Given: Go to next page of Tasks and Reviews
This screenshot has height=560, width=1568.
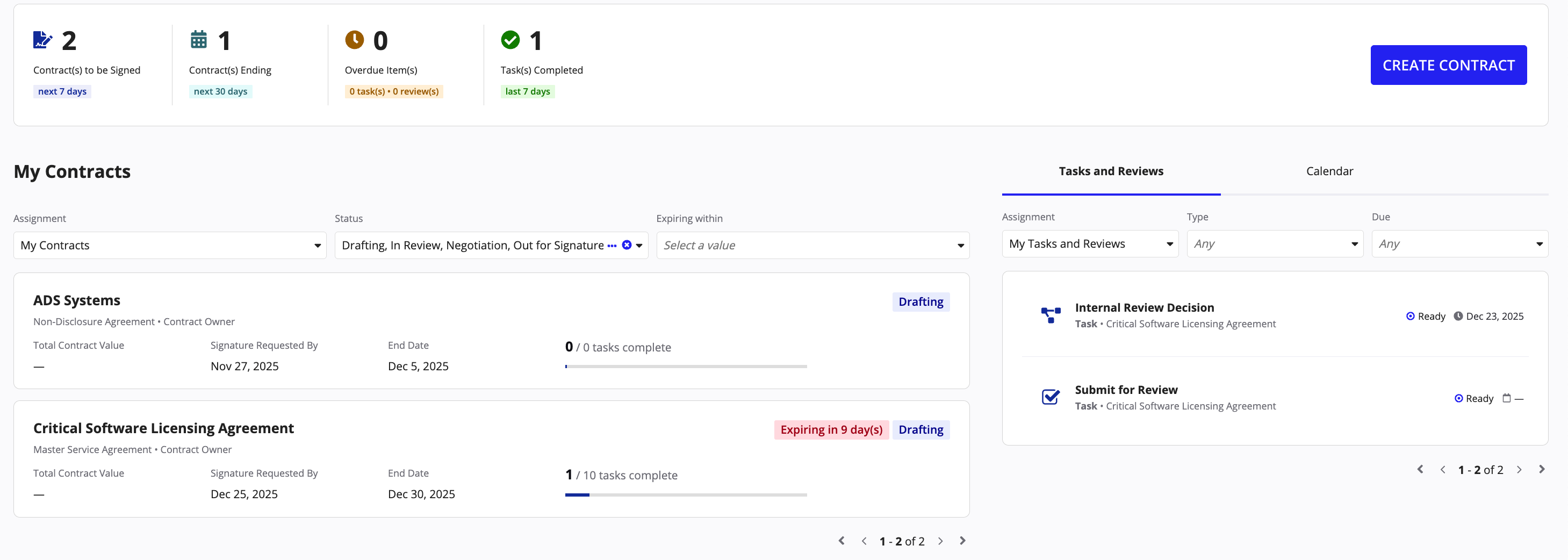Looking at the screenshot, I should (x=1519, y=469).
